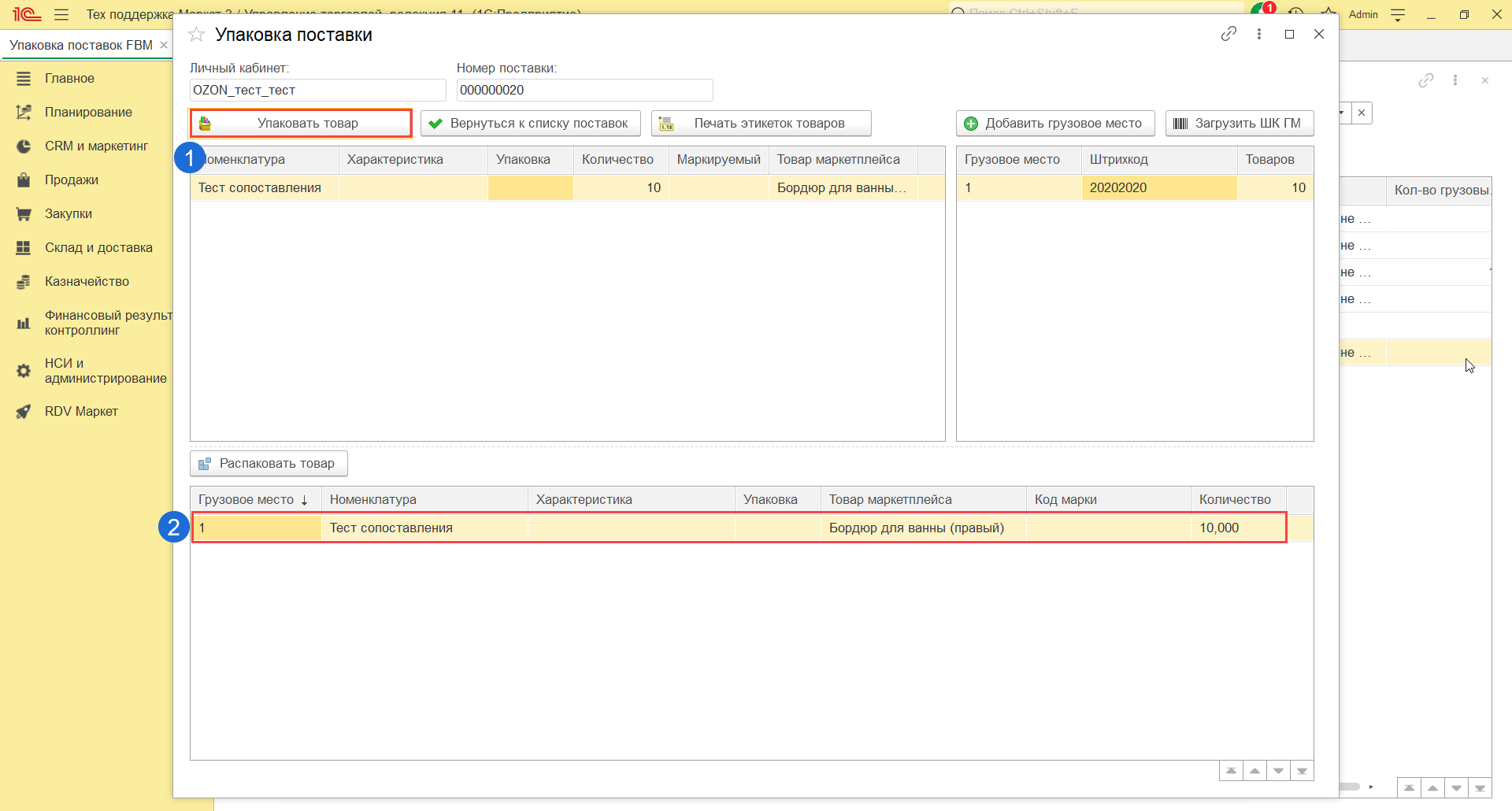Switch to Упаковка поставок FBM tab
The width and height of the screenshot is (1512, 811).
81,45
